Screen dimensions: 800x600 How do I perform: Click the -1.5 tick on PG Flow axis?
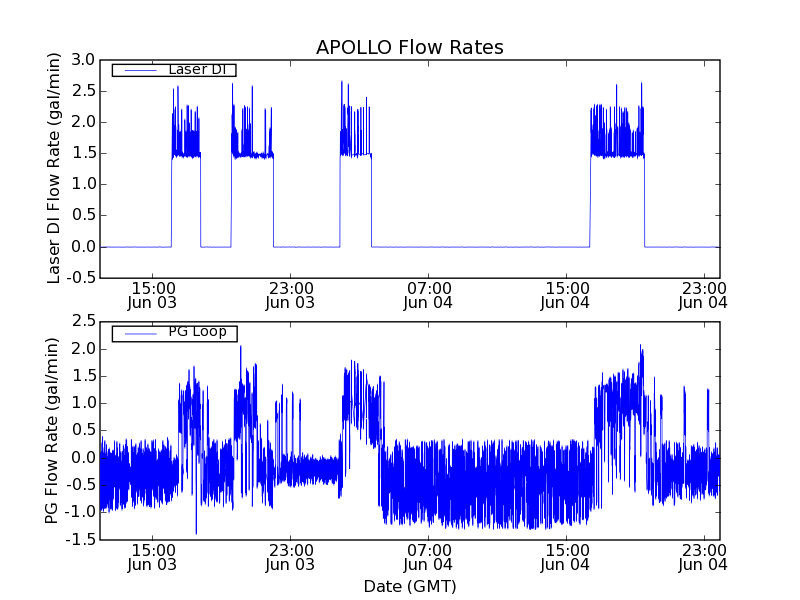pyautogui.click(x=81, y=539)
